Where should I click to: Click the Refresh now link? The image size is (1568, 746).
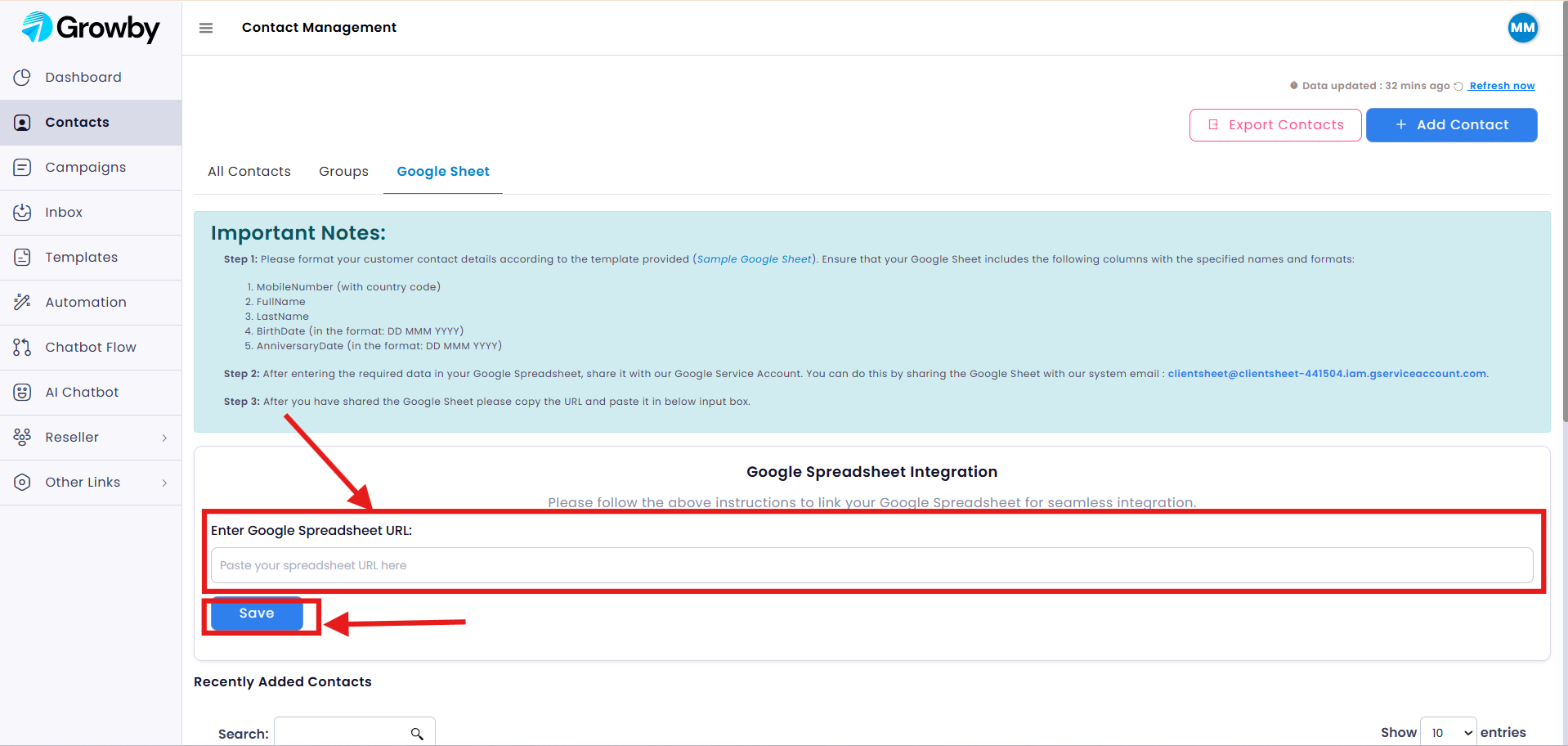click(1502, 86)
